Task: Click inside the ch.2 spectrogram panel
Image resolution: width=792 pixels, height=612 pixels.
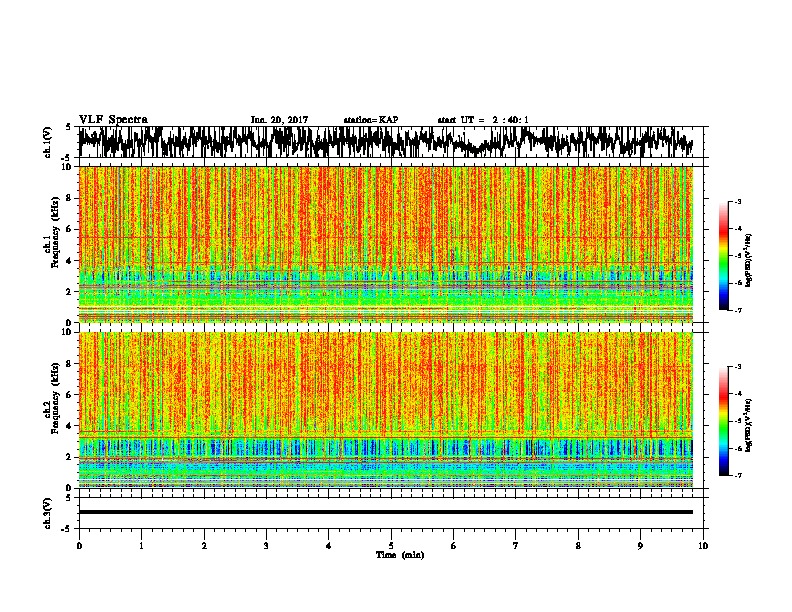Action: 386,410
